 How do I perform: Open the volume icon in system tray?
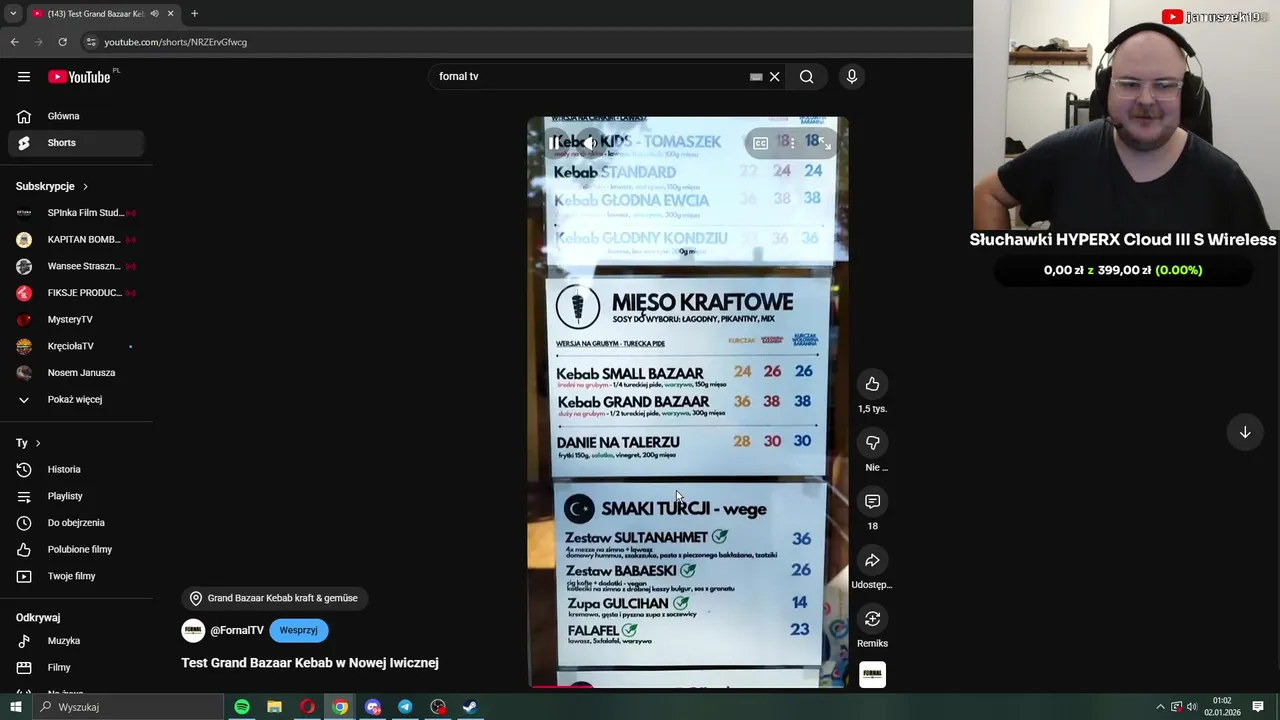[1192, 707]
